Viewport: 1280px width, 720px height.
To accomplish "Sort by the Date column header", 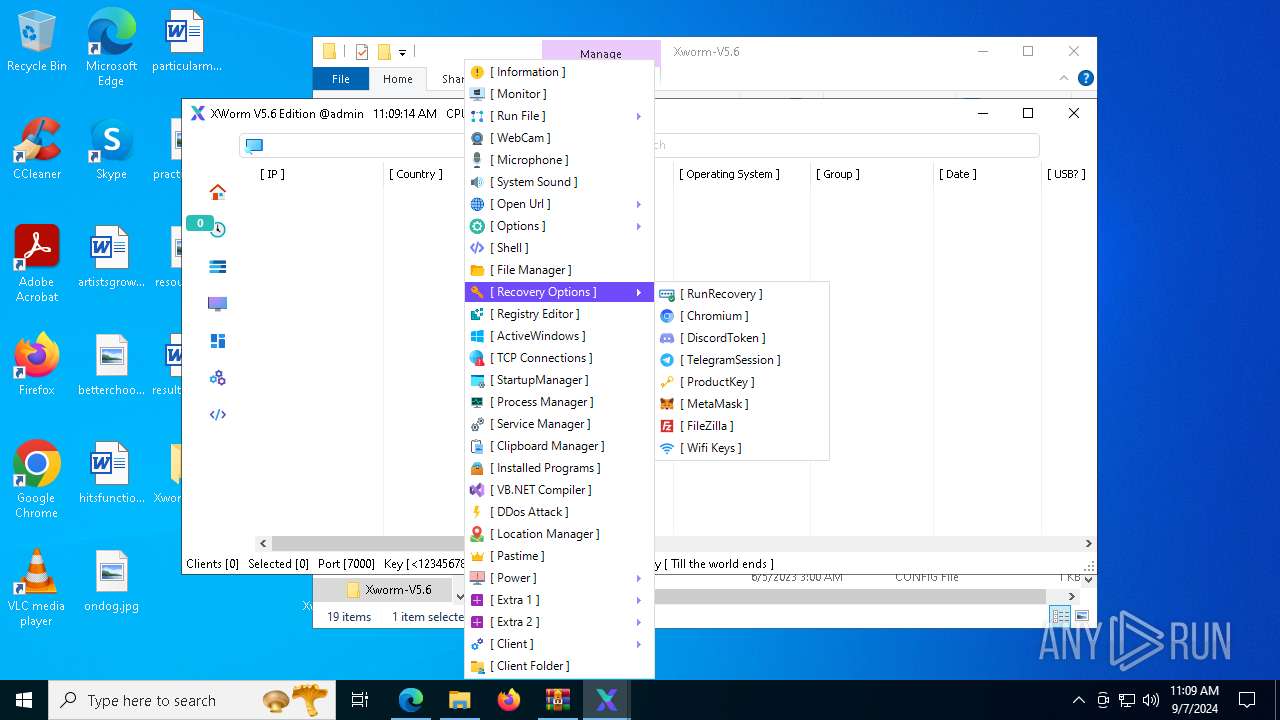I will click(x=958, y=174).
